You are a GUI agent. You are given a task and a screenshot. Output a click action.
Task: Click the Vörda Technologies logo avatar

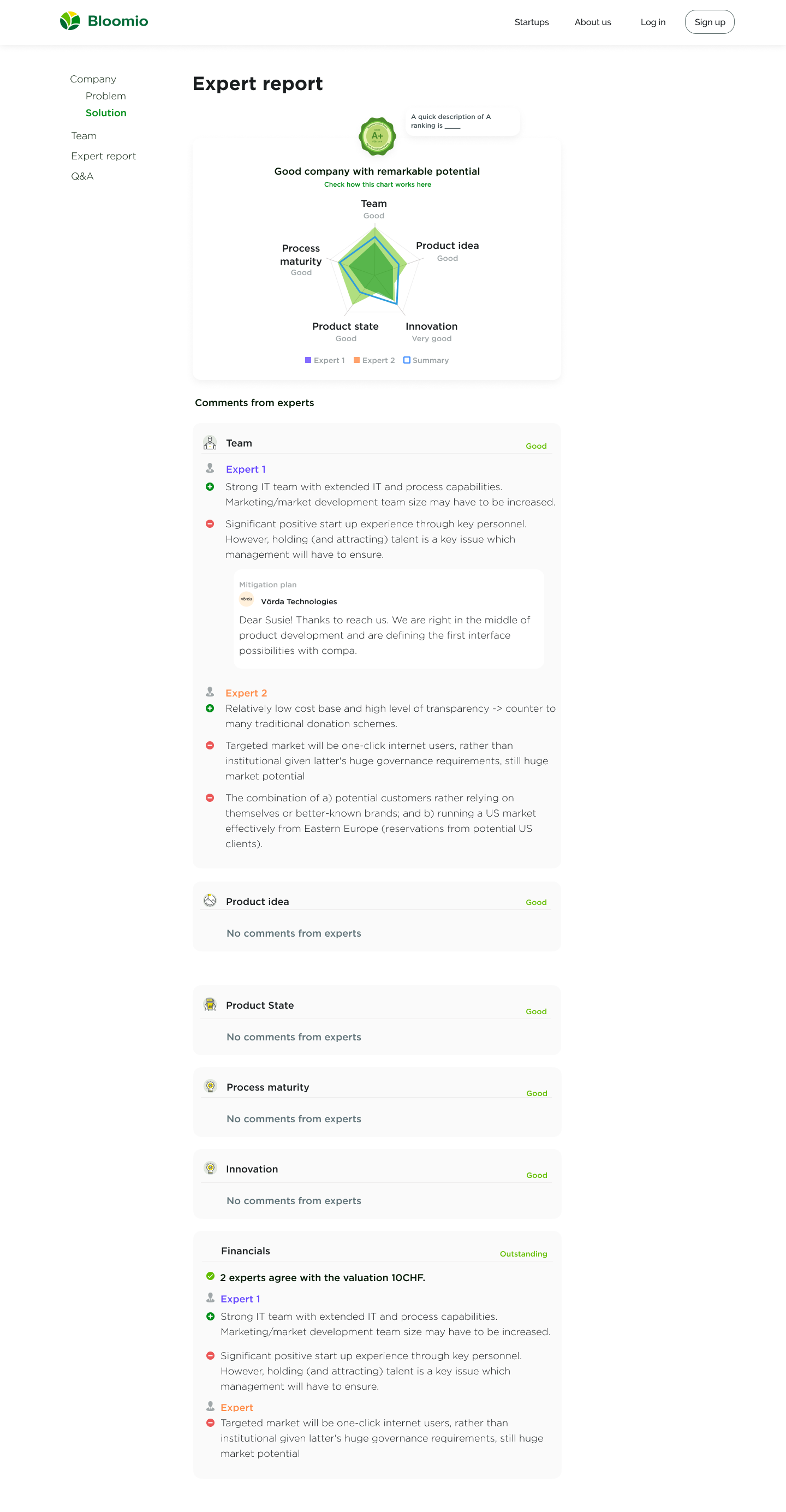point(247,599)
